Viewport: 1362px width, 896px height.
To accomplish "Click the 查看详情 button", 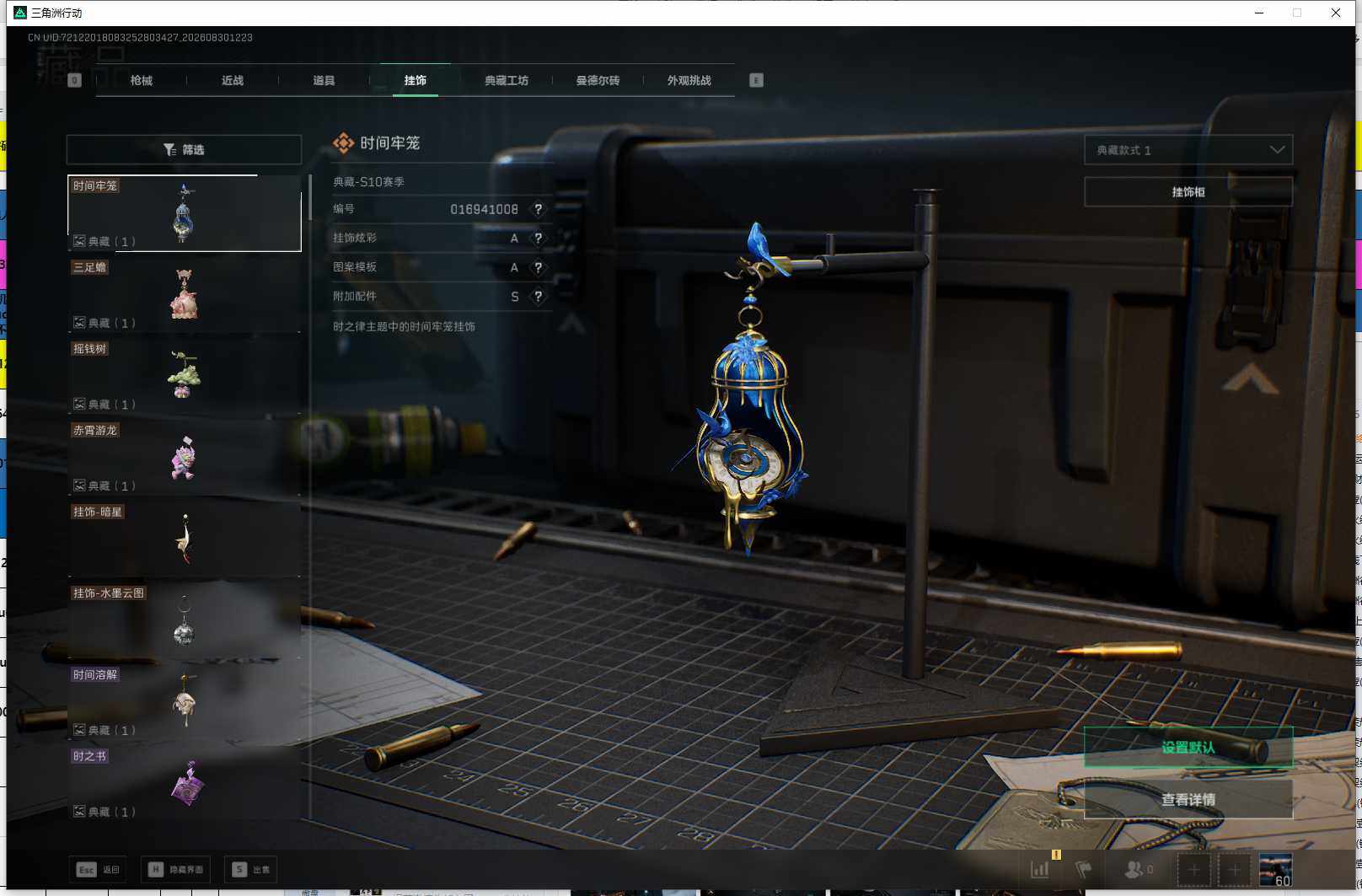I will click(1188, 799).
